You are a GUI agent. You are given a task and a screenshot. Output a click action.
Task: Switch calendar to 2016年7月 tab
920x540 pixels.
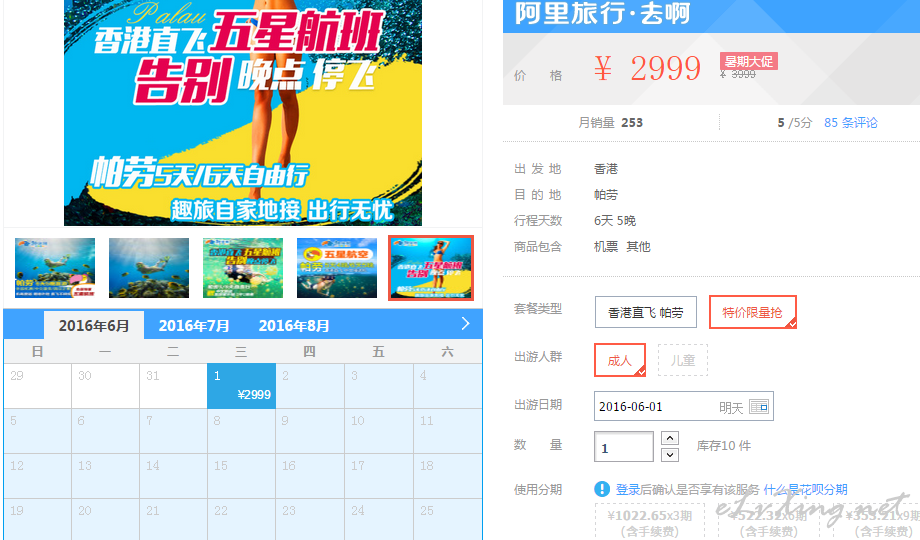[x=194, y=326]
